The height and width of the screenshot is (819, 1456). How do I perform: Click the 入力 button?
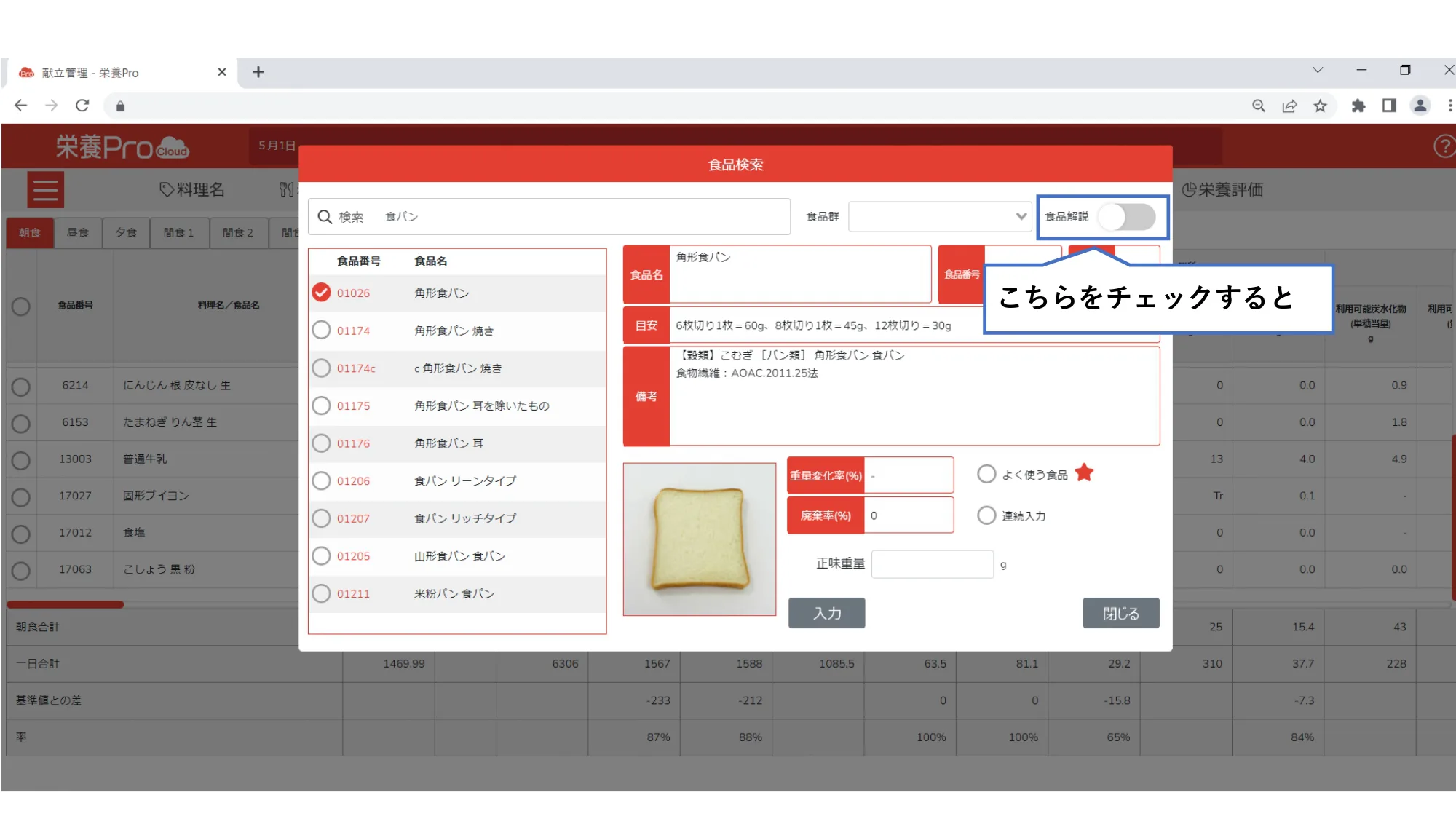(x=827, y=614)
